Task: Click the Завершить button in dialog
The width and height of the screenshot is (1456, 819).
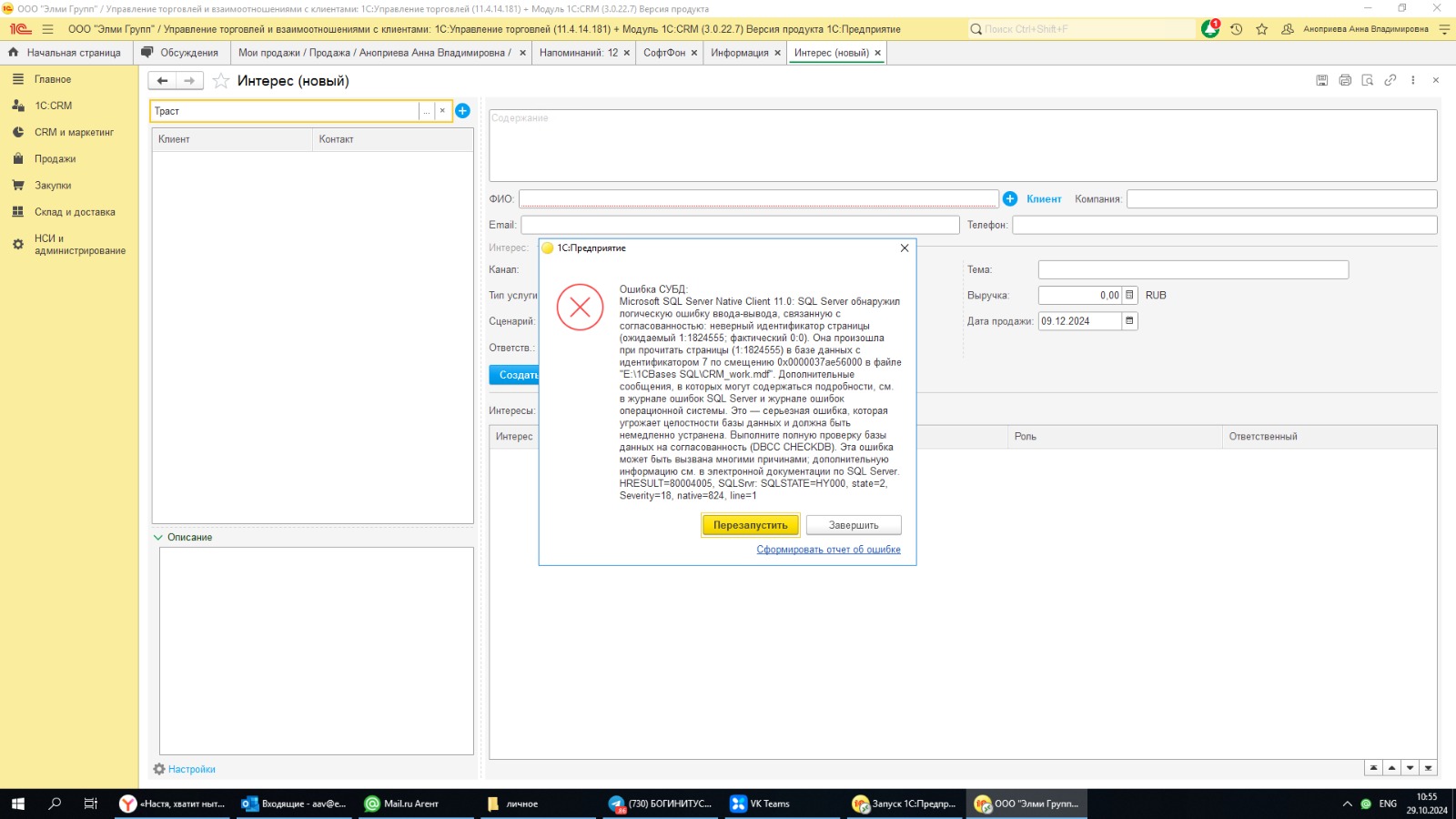Action: click(853, 525)
